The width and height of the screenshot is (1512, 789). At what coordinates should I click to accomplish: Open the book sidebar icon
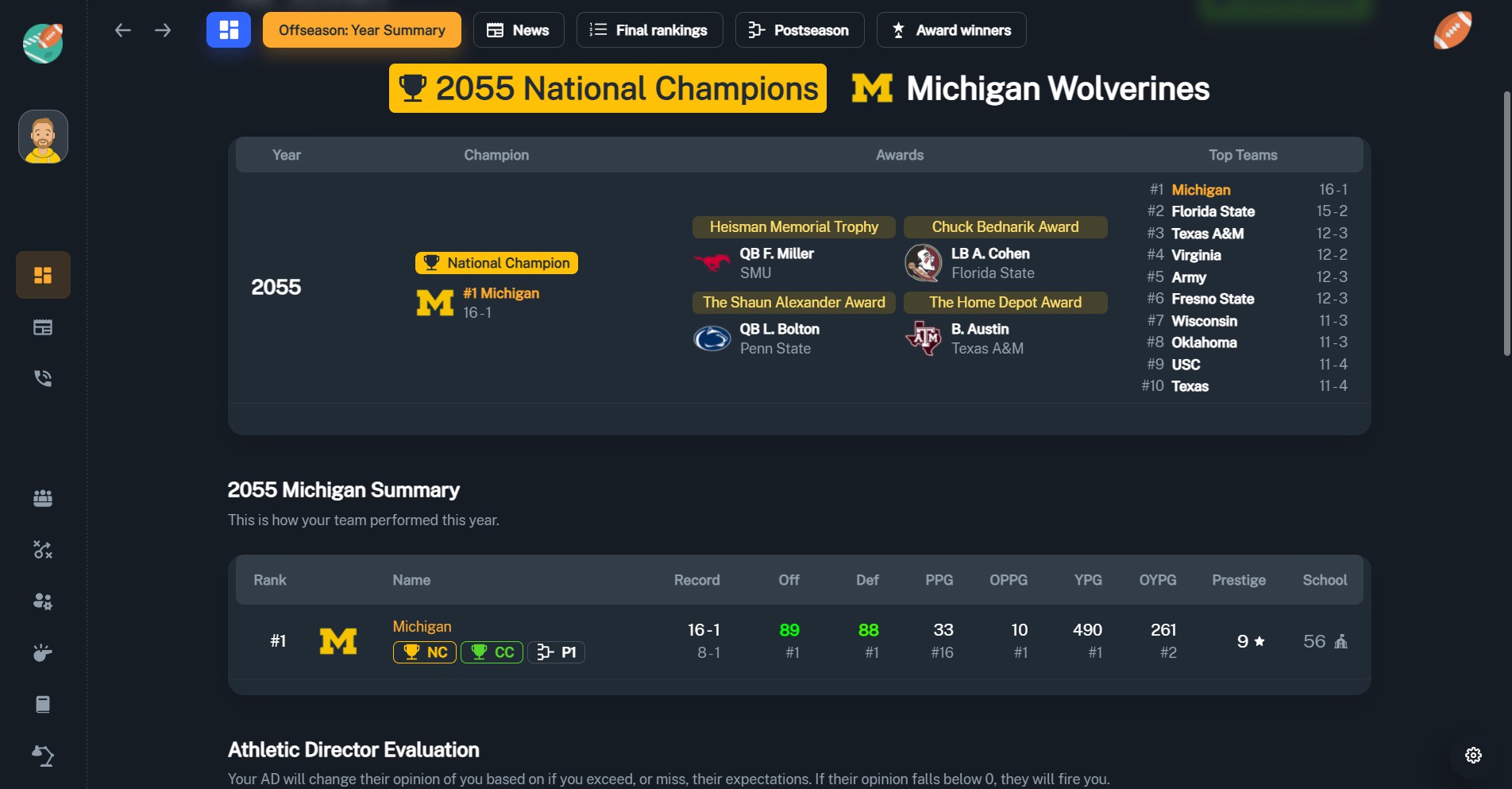43,705
